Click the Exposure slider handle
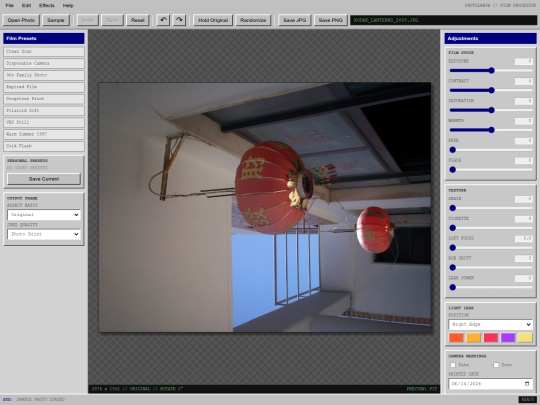Image resolution: width=540 pixels, height=405 pixels. point(491,71)
